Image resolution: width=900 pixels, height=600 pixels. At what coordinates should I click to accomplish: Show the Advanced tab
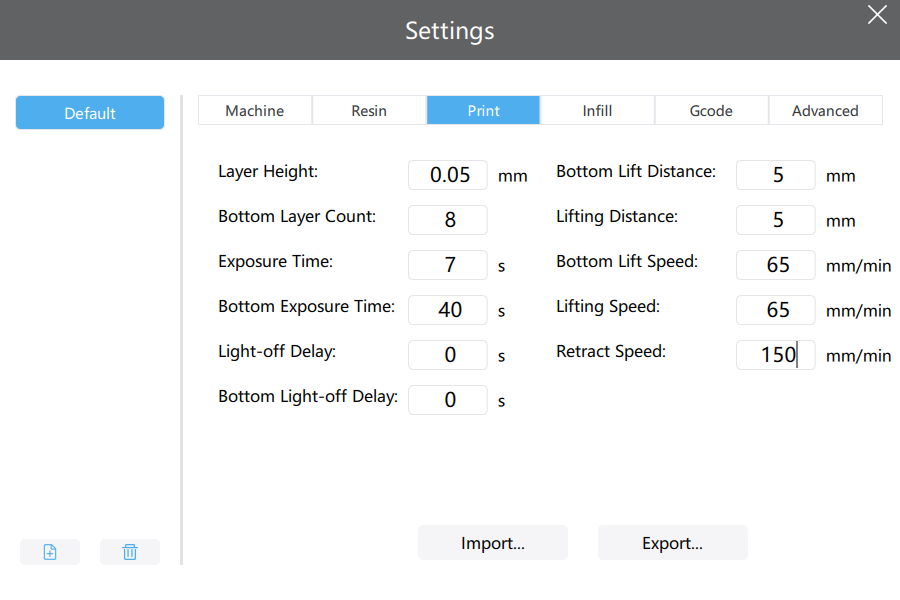pyautogui.click(x=825, y=110)
